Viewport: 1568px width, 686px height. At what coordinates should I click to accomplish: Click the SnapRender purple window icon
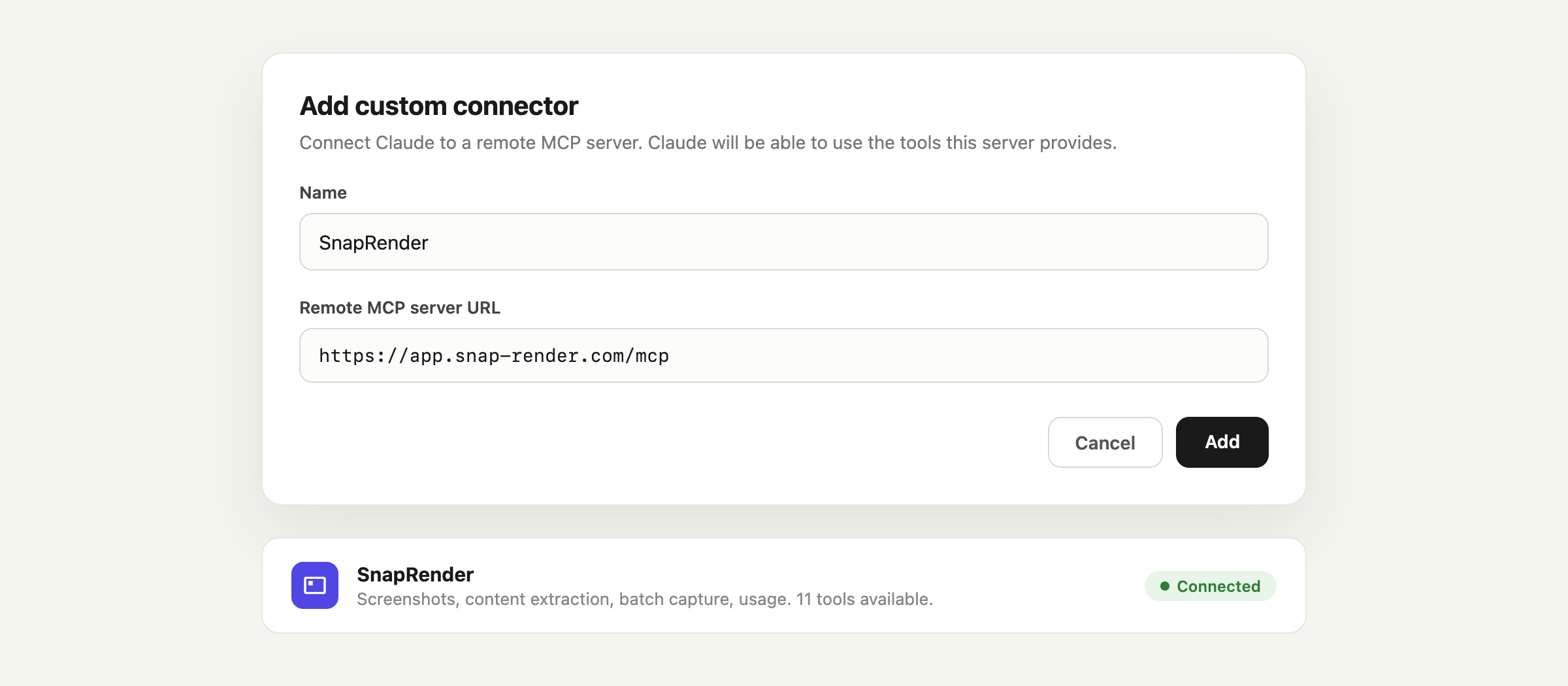(x=315, y=585)
